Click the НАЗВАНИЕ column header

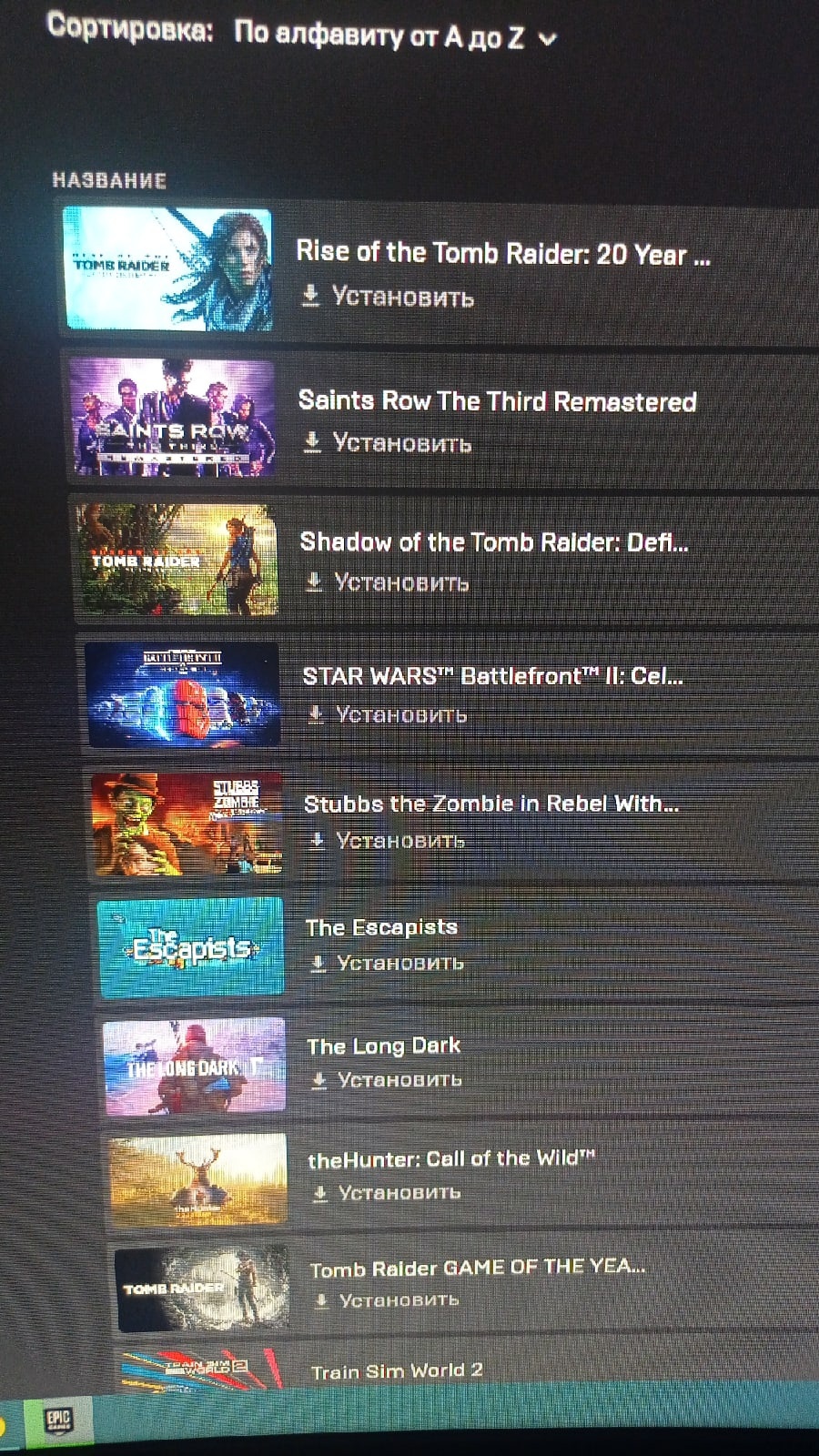[109, 180]
